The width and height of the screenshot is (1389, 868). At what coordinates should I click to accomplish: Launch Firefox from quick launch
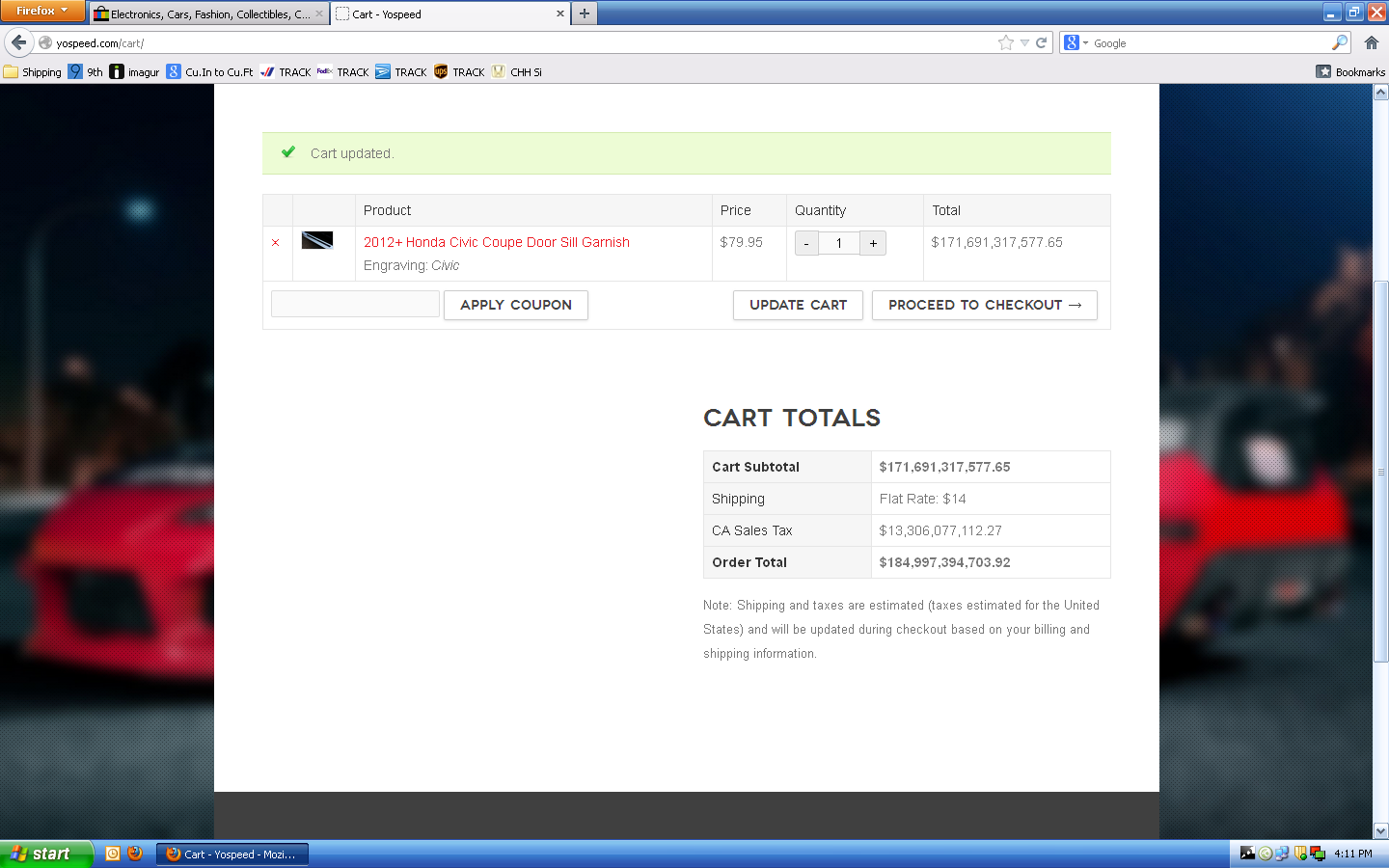(135, 854)
